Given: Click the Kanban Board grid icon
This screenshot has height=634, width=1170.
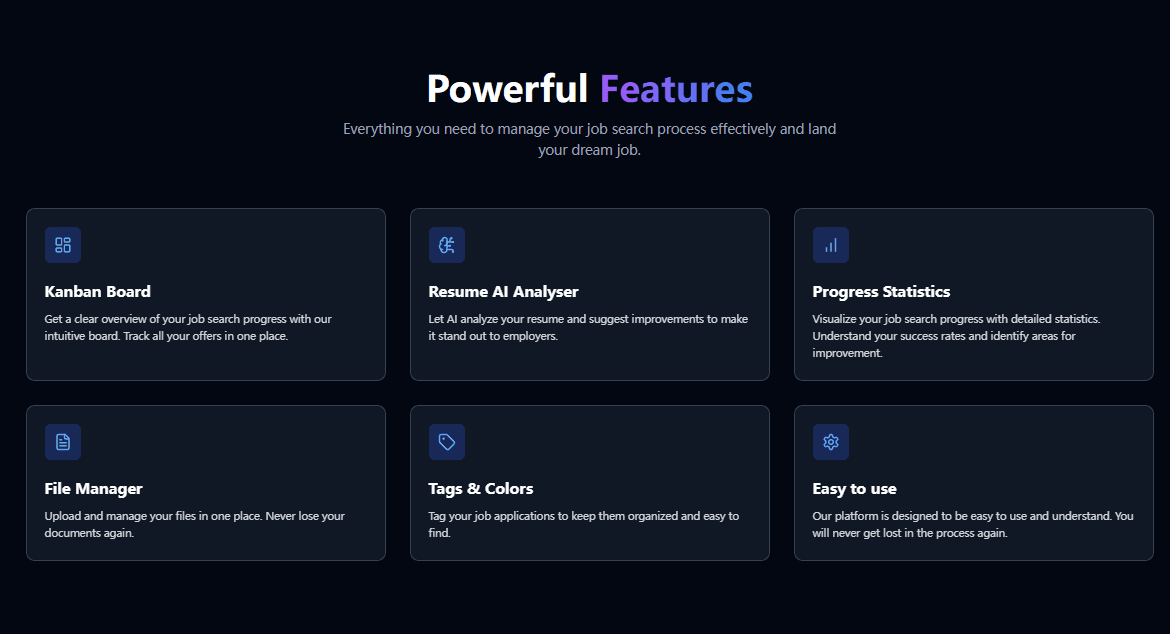Looking at the screenshot, I should [63, 245].
